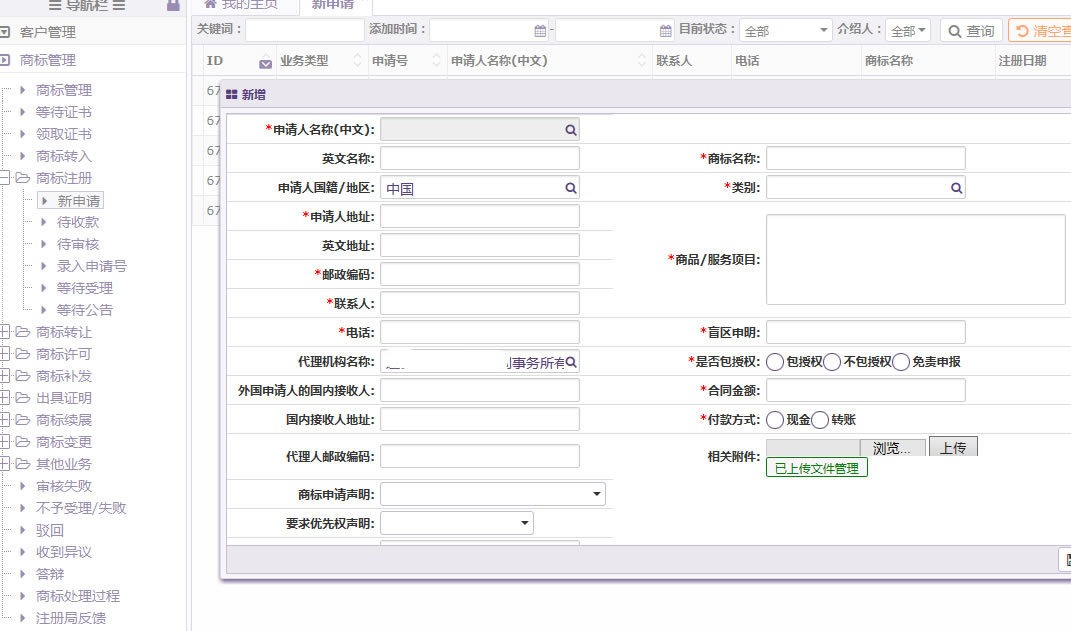Click 浏览... to choose attachment file
This screenshot has height=631, width=1071.
tap(892, 448)
